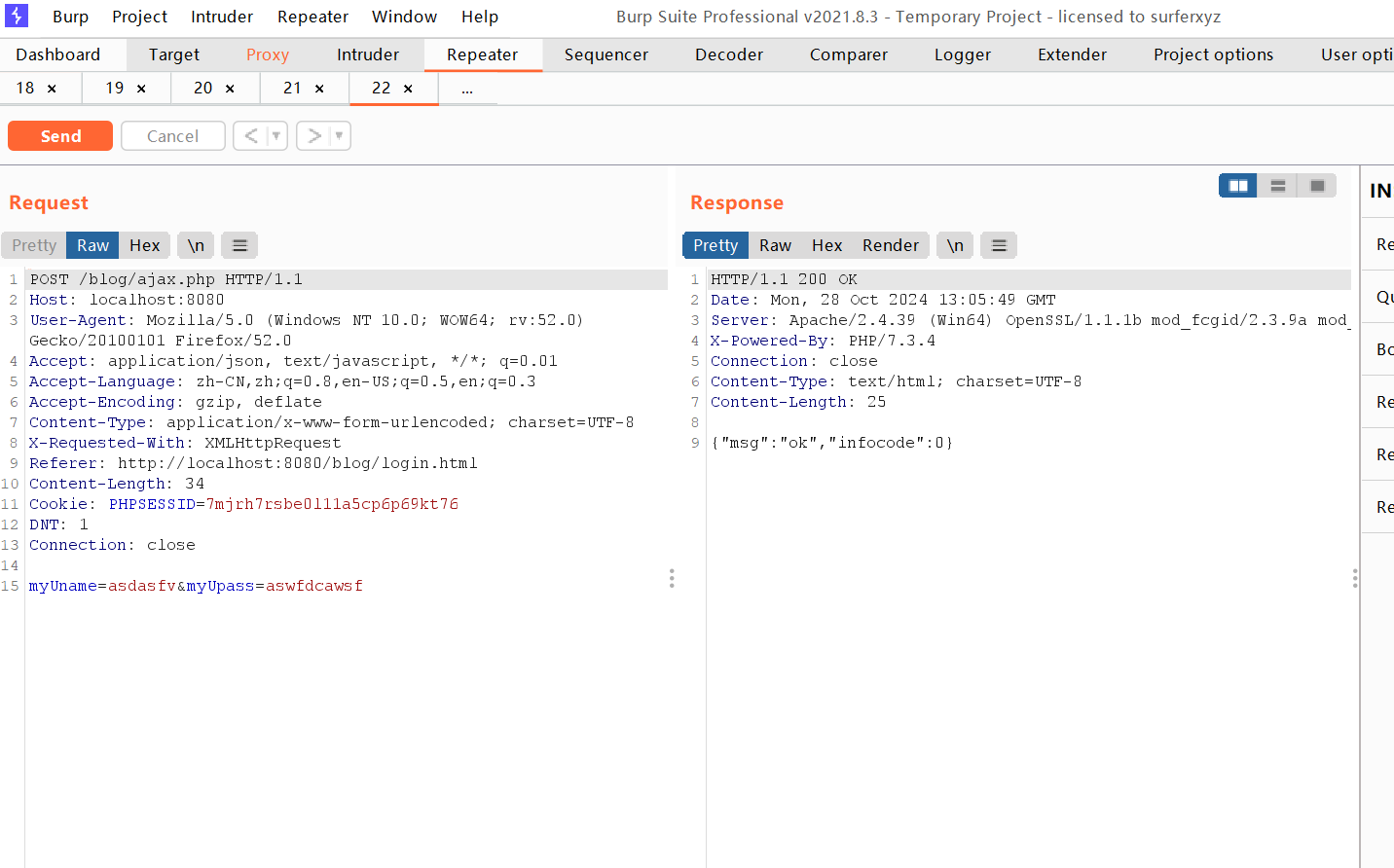Close Repeater tab 21
Screen dimensions: 1394x868
(x=319, y=89)
